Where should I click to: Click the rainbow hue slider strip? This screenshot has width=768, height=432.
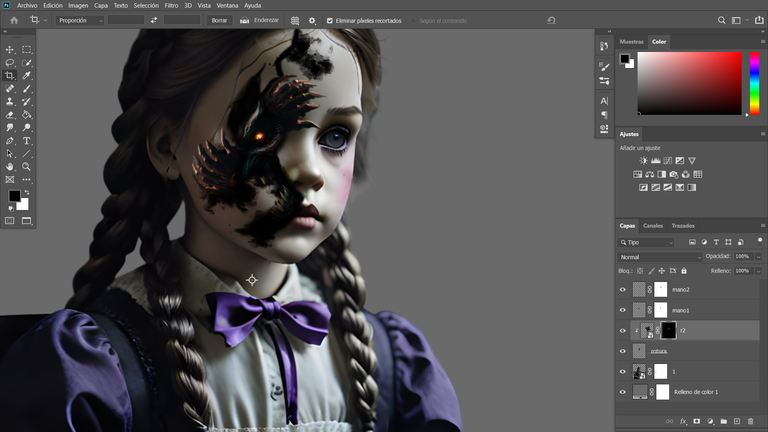(x=755, y=83)
